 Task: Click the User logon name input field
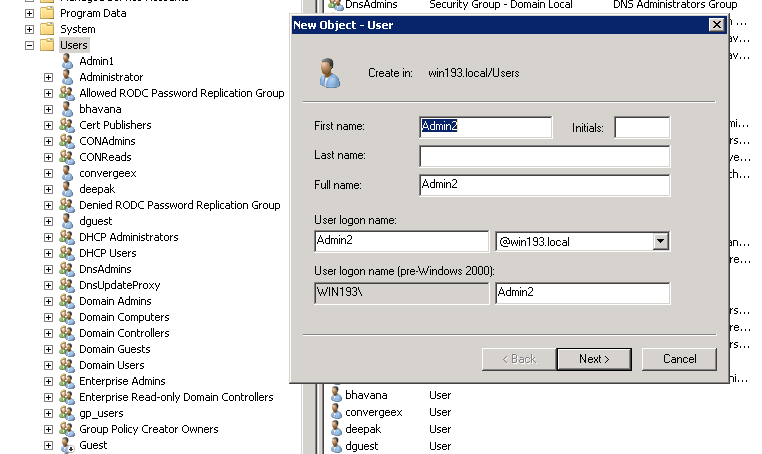[x=401, y=241]
